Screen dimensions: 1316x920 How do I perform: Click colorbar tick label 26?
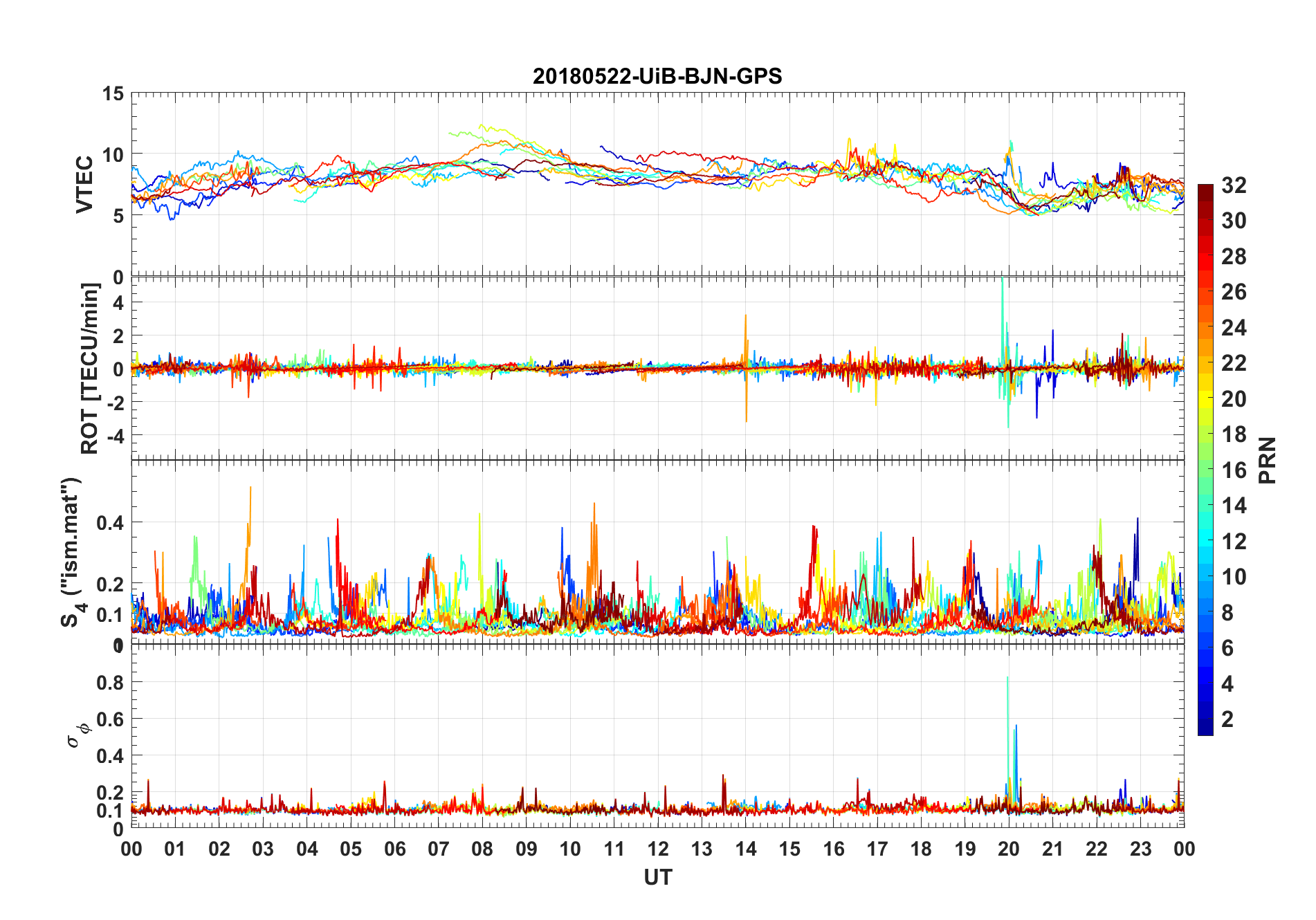pyautogui.click(x=1234, y=292)
